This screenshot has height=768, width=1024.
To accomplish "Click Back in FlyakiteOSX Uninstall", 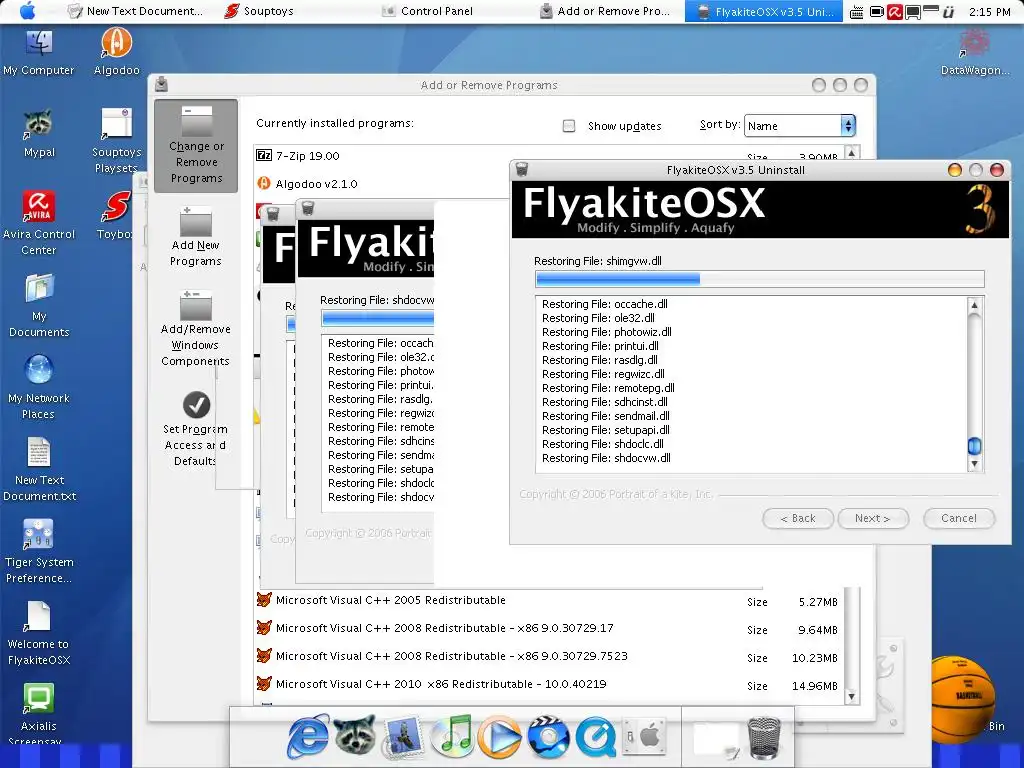I will tap(798, 518).
